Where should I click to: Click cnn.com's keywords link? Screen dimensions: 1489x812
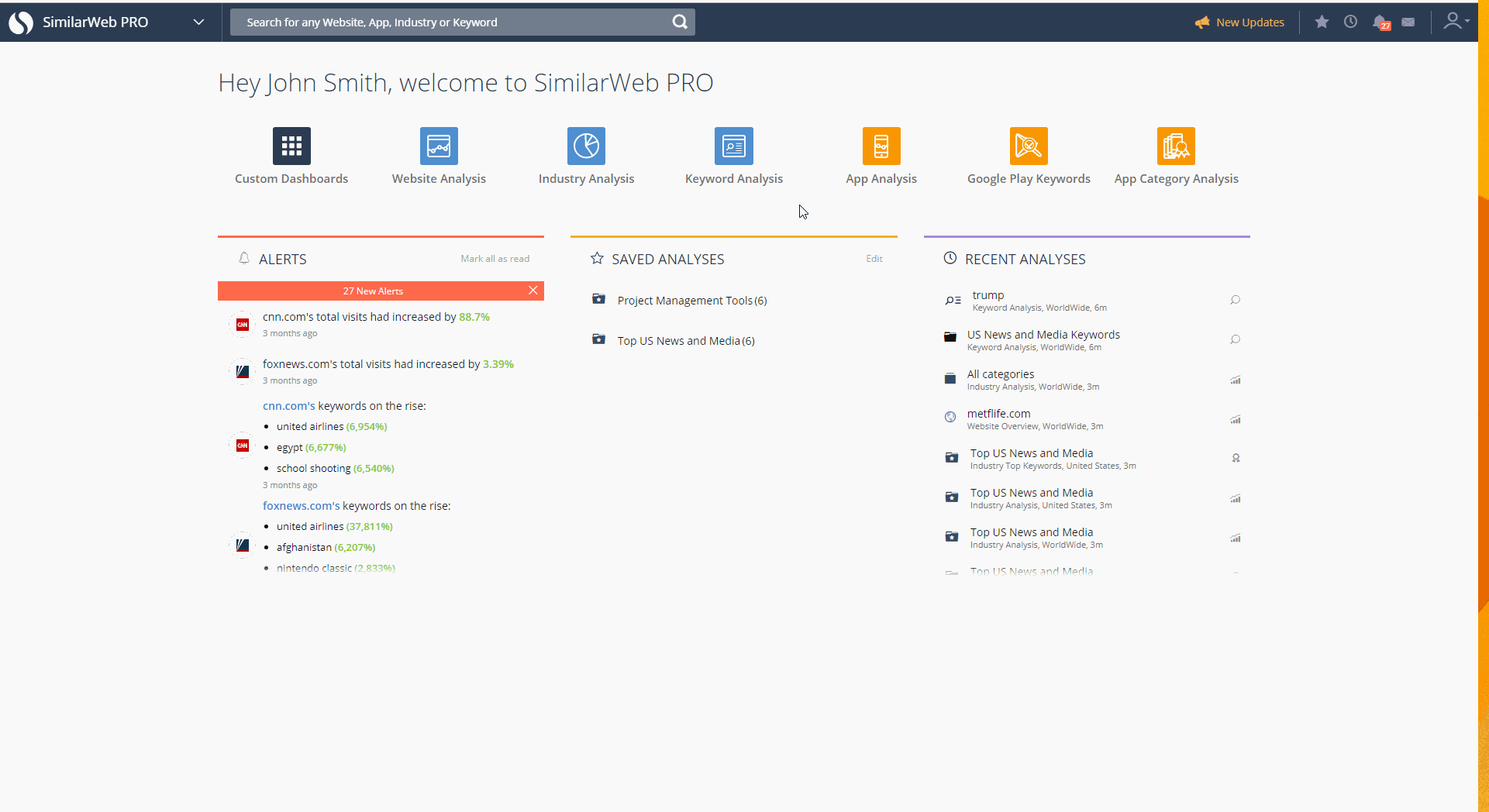tap(288, 406)
